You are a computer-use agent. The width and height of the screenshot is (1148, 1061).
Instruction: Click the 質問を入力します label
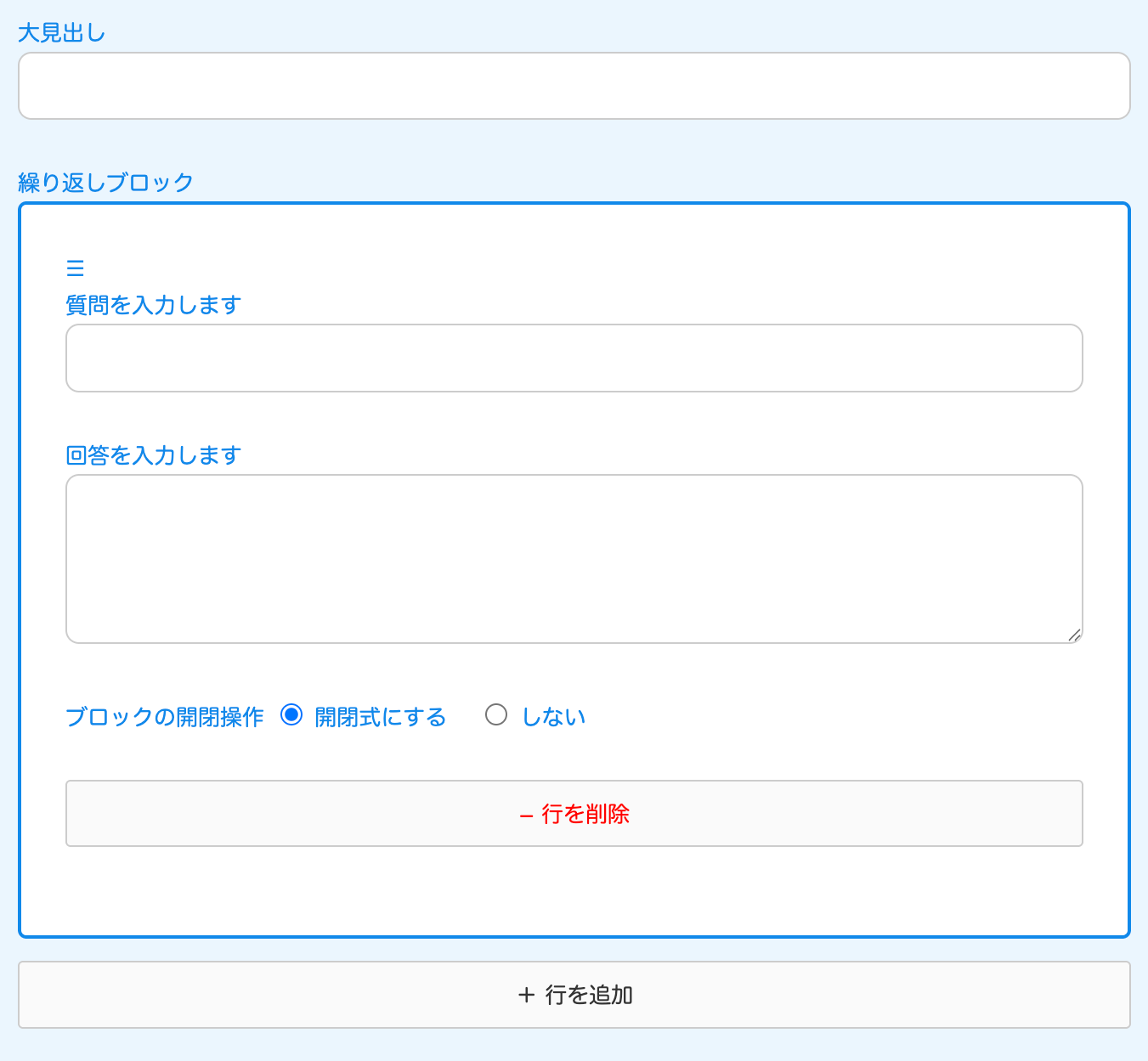point(153,305)
